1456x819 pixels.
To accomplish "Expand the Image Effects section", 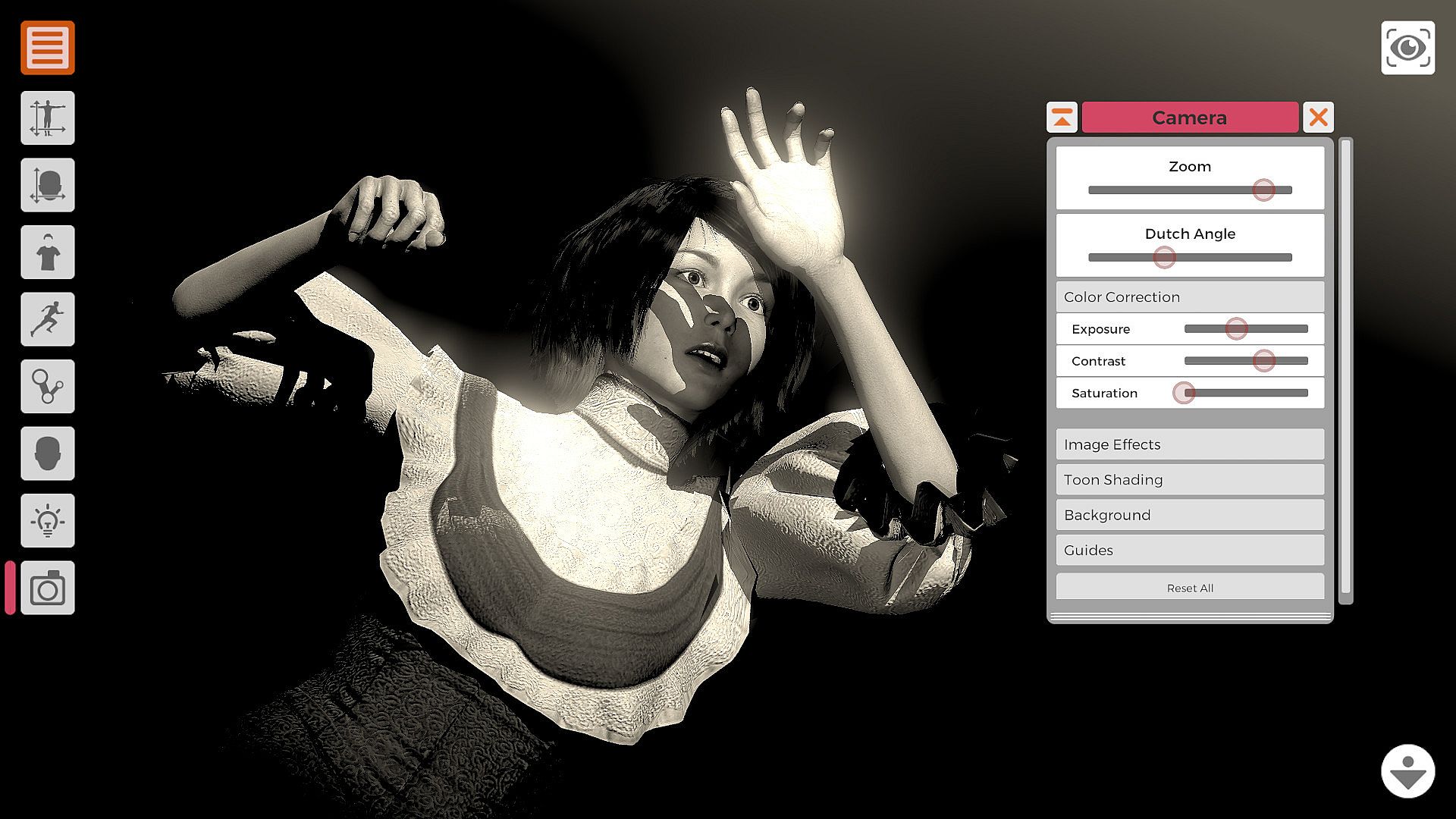I will point(1189,444).
